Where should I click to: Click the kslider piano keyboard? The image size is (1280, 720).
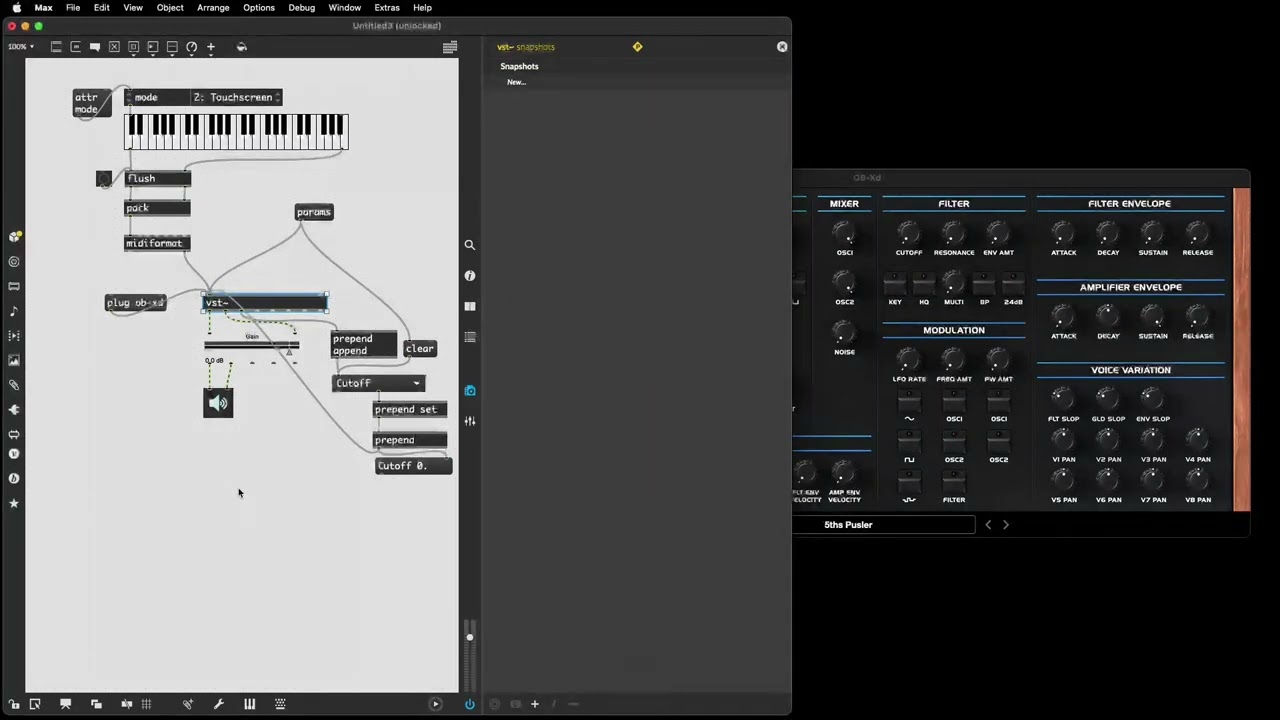pyautogui.click(x=236, y=132)
